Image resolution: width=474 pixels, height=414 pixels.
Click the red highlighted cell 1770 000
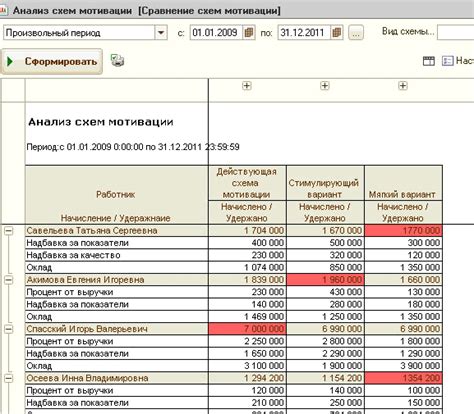pos(403,231)
